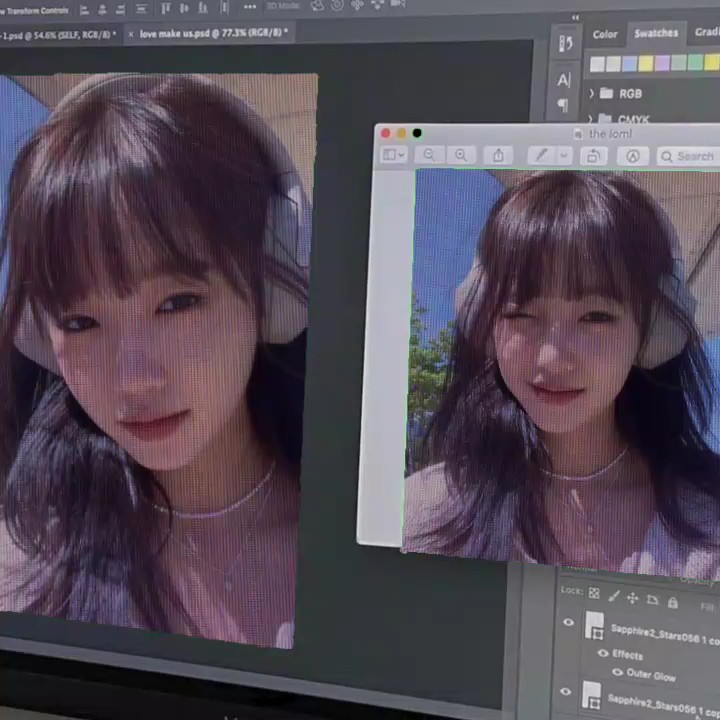Screen dimensions: 720x720
Task: Toggle visibility of the top Sapphire2_Stars056 layer
Action: pos(568,623)
